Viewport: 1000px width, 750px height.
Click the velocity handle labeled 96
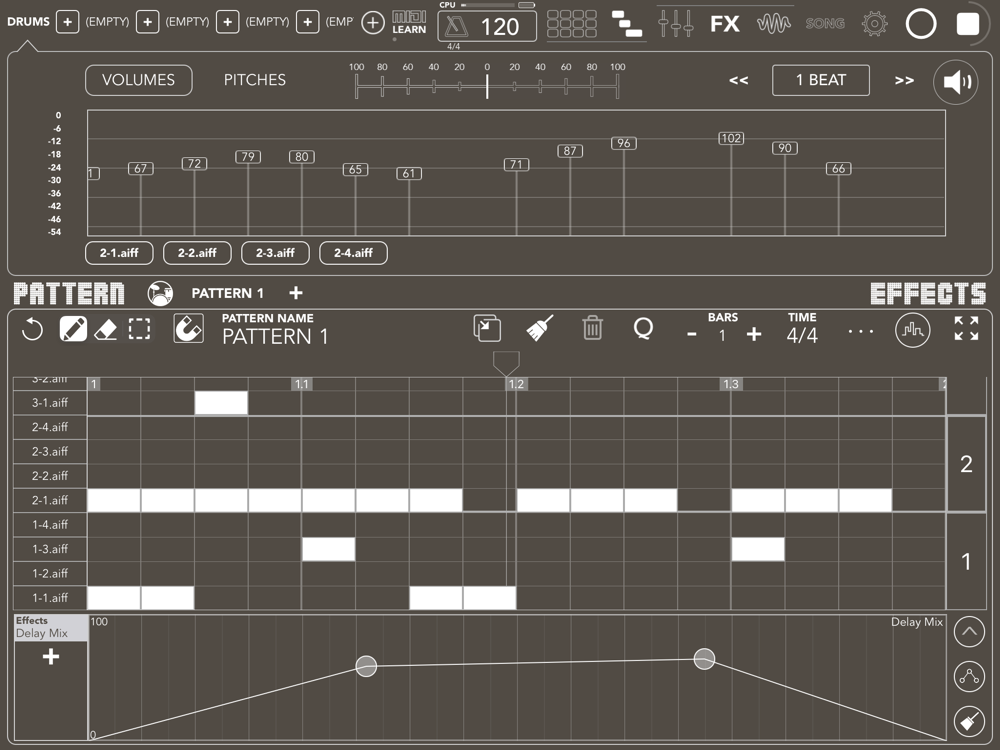[x=624, y=143]
